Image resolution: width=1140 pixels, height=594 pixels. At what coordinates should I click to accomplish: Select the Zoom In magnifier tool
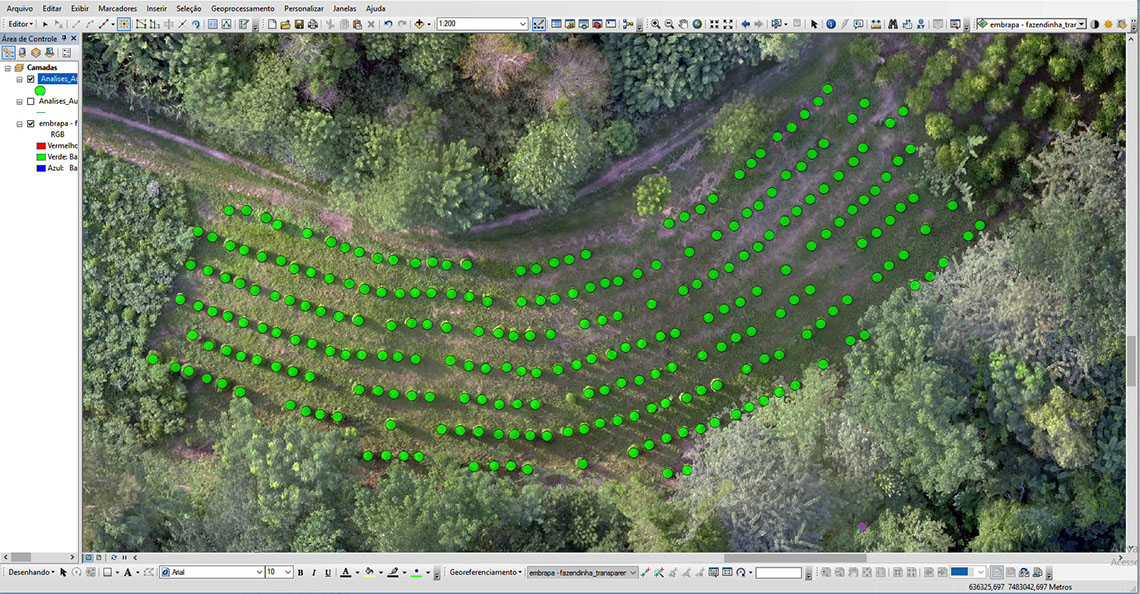pyautogui.click(x=656, y=24)
